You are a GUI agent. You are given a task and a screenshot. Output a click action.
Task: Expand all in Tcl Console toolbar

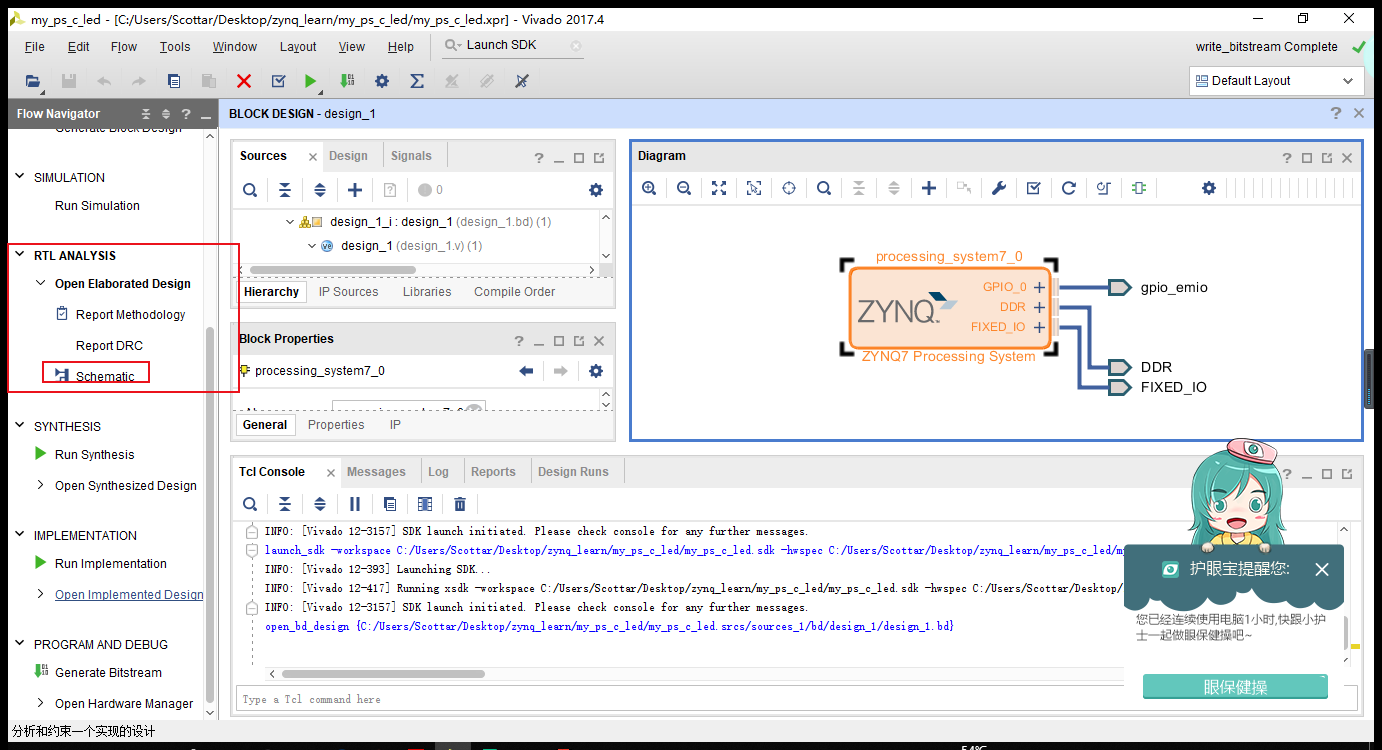[320, 504]
